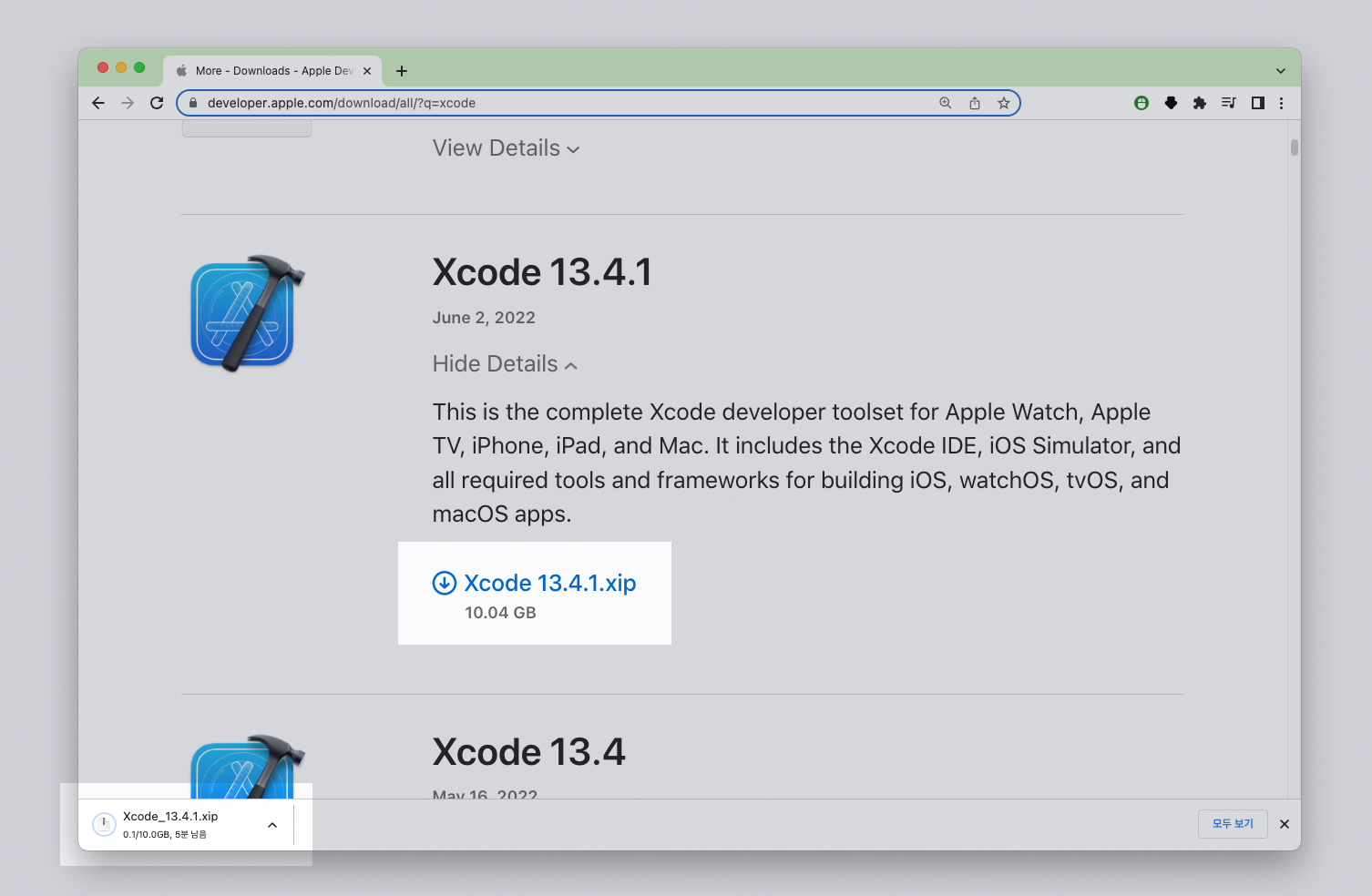Open the Extensions puzzle piece menu
Image resolution: width=1372 pixels, height=896 pixels.
pos(1200,103)
